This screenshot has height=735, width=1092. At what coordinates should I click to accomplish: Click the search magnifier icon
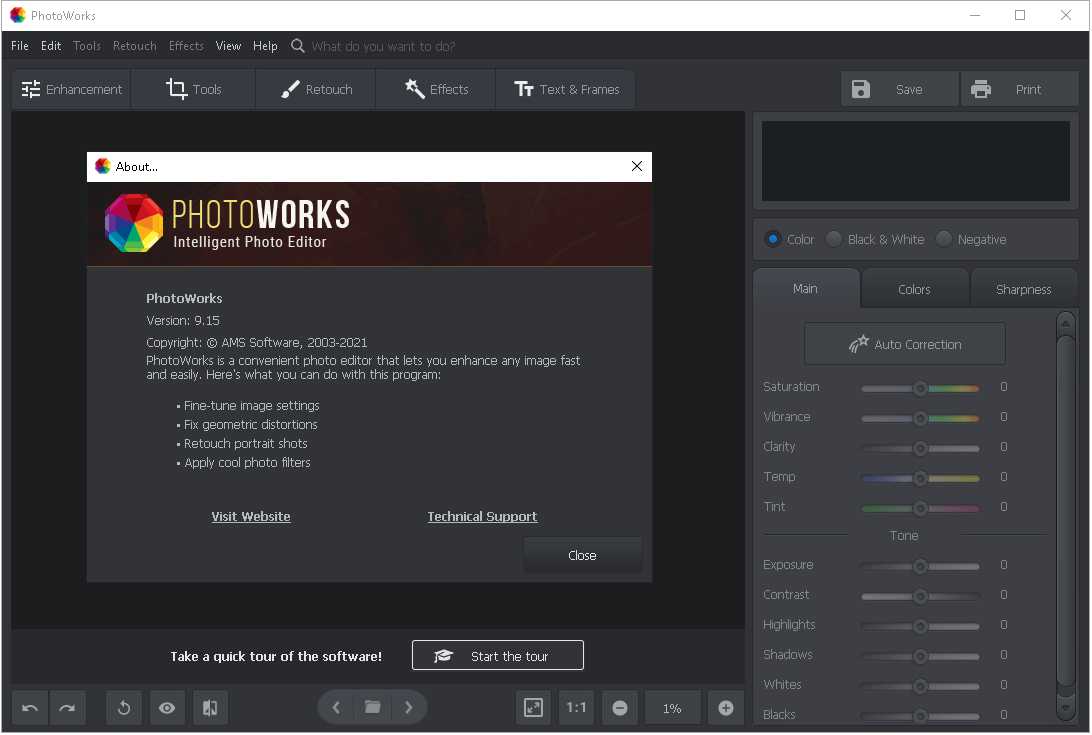(x=297, y=46)
